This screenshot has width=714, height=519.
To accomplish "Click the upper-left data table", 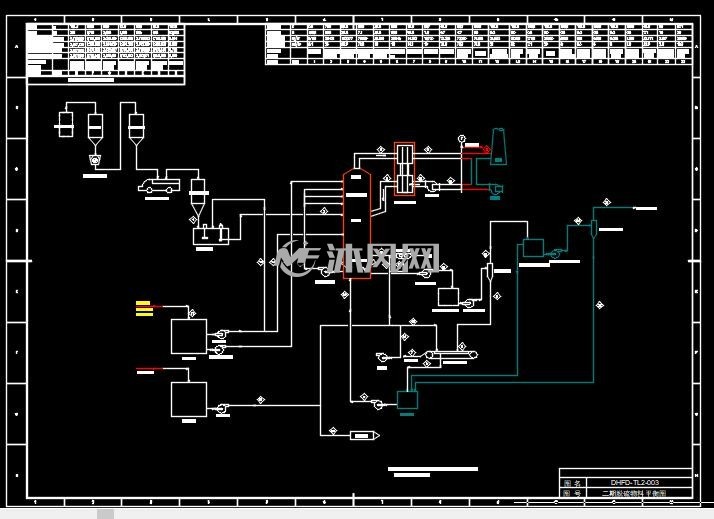I will click(106, 54).
